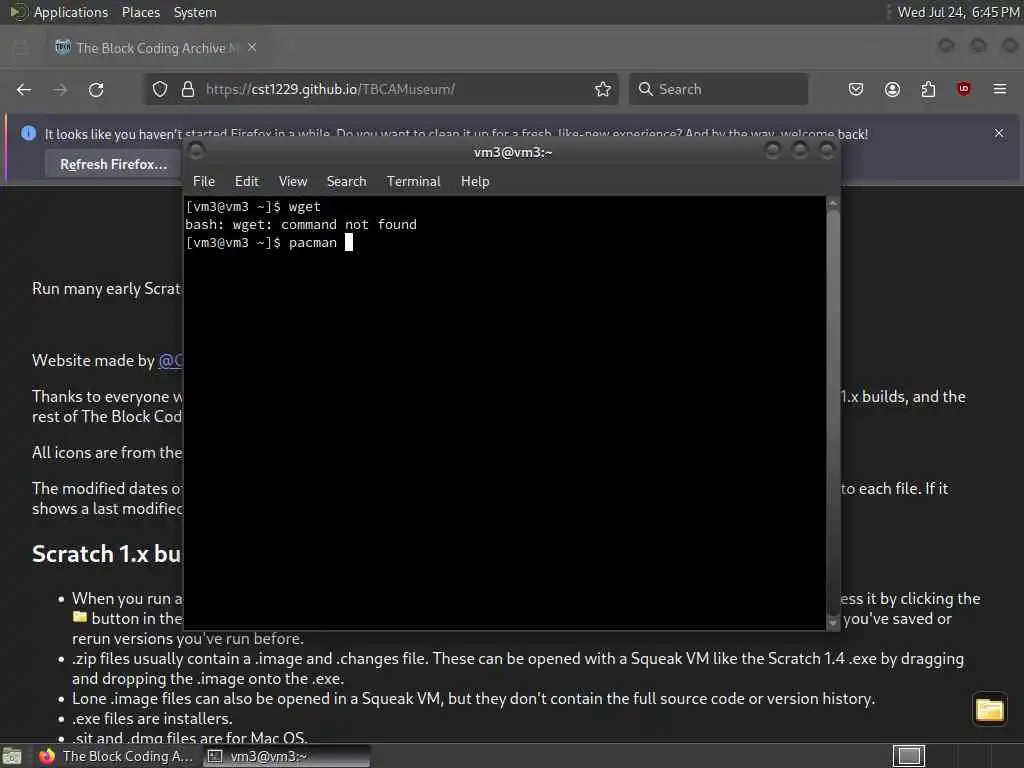Dismiss the Refresh Firefox notification bar
The width and height of the screenshot is (1024, 768).
[999, 133]
